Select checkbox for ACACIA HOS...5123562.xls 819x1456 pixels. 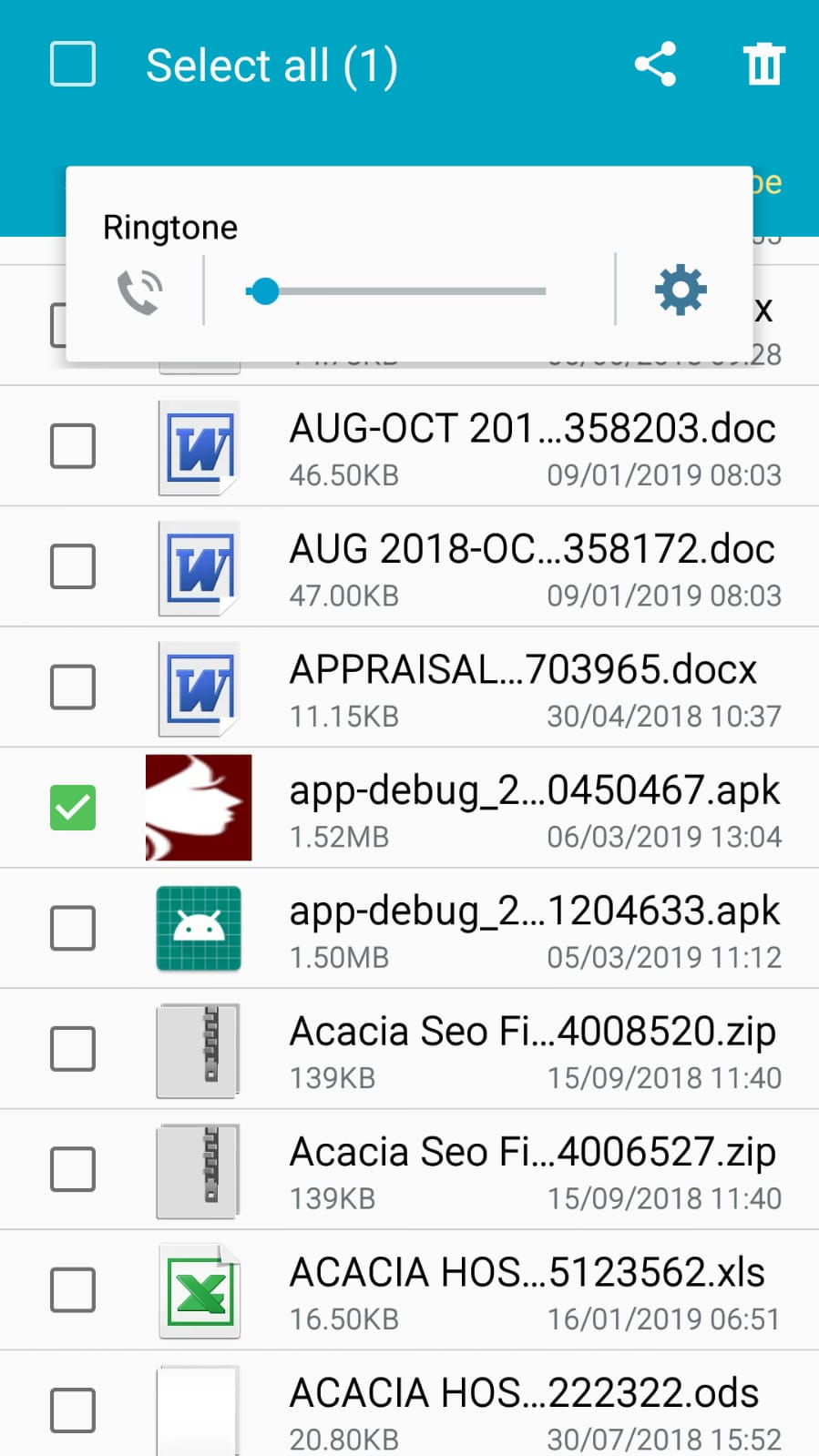[73, 1289]
